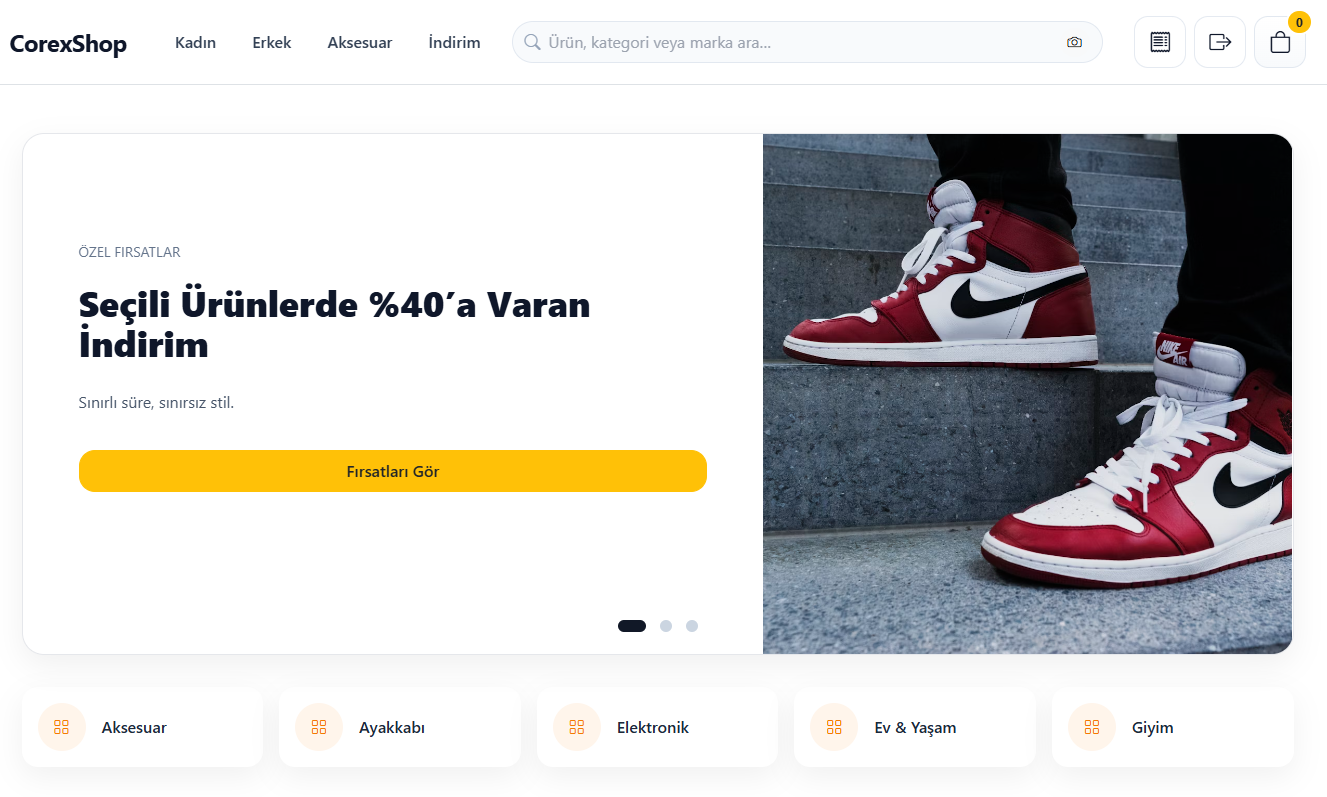Open the Kadın menu item
Image resolution: width=1327 pixels, height=797 pixels.
click(195, 42)
